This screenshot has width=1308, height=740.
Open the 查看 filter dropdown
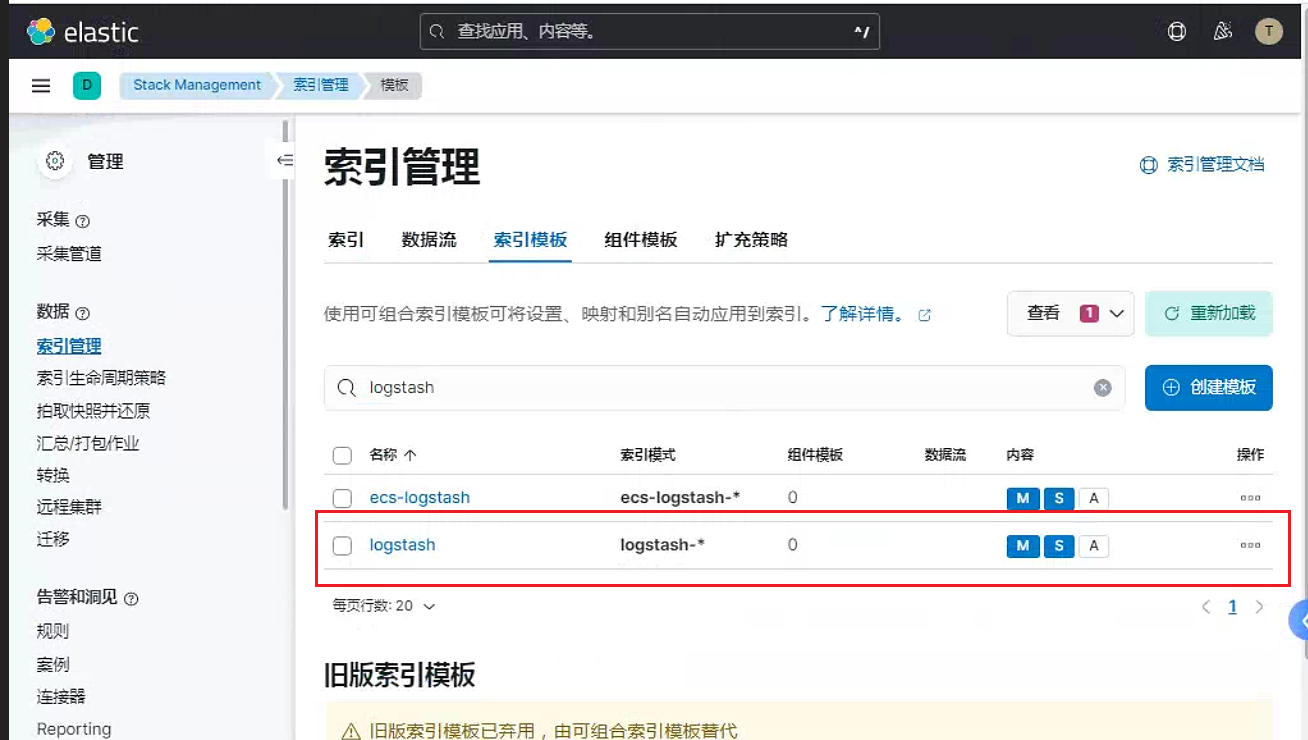click(1070, 314)
